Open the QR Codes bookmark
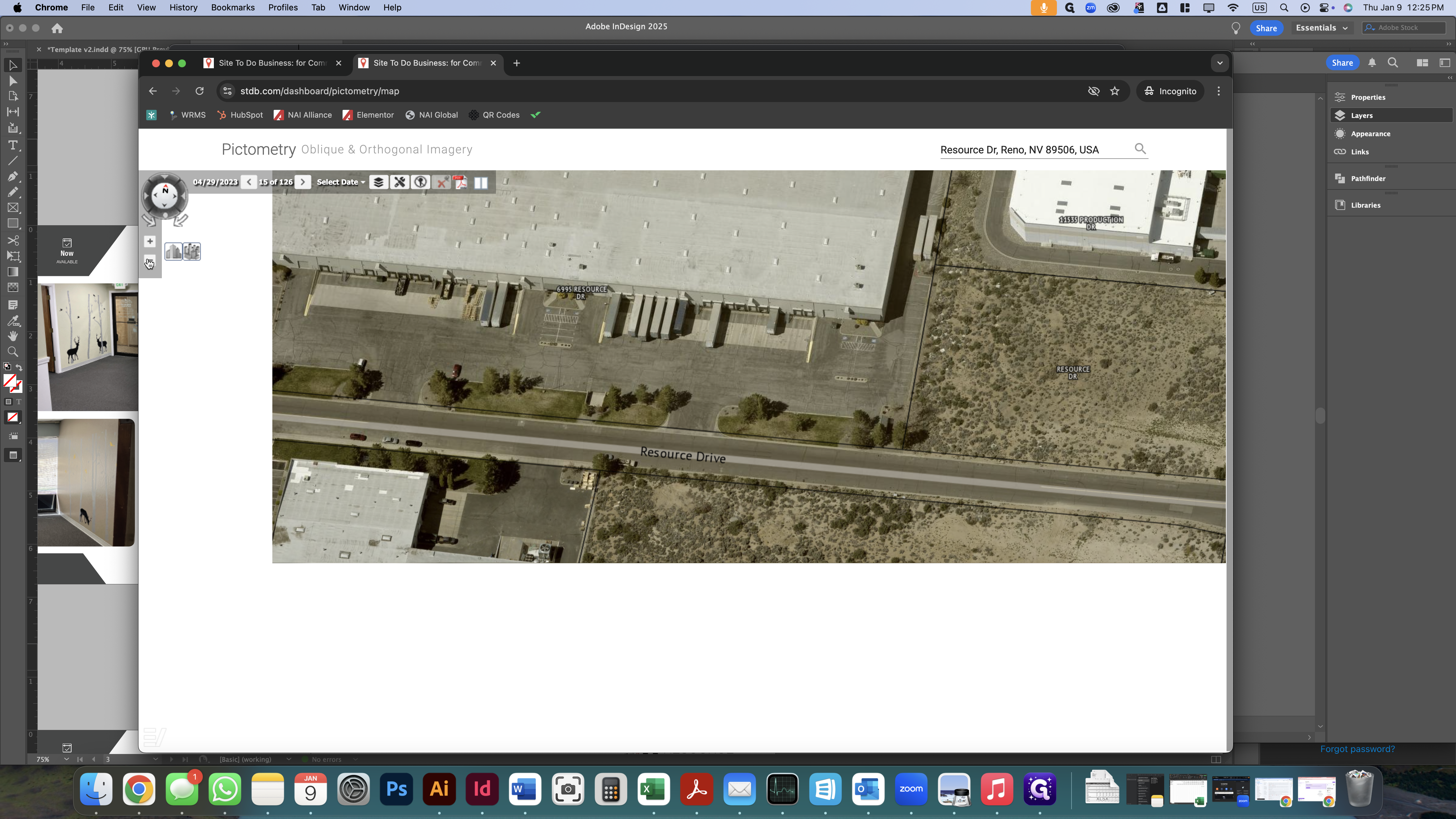1456x819 pixels. 494,115
